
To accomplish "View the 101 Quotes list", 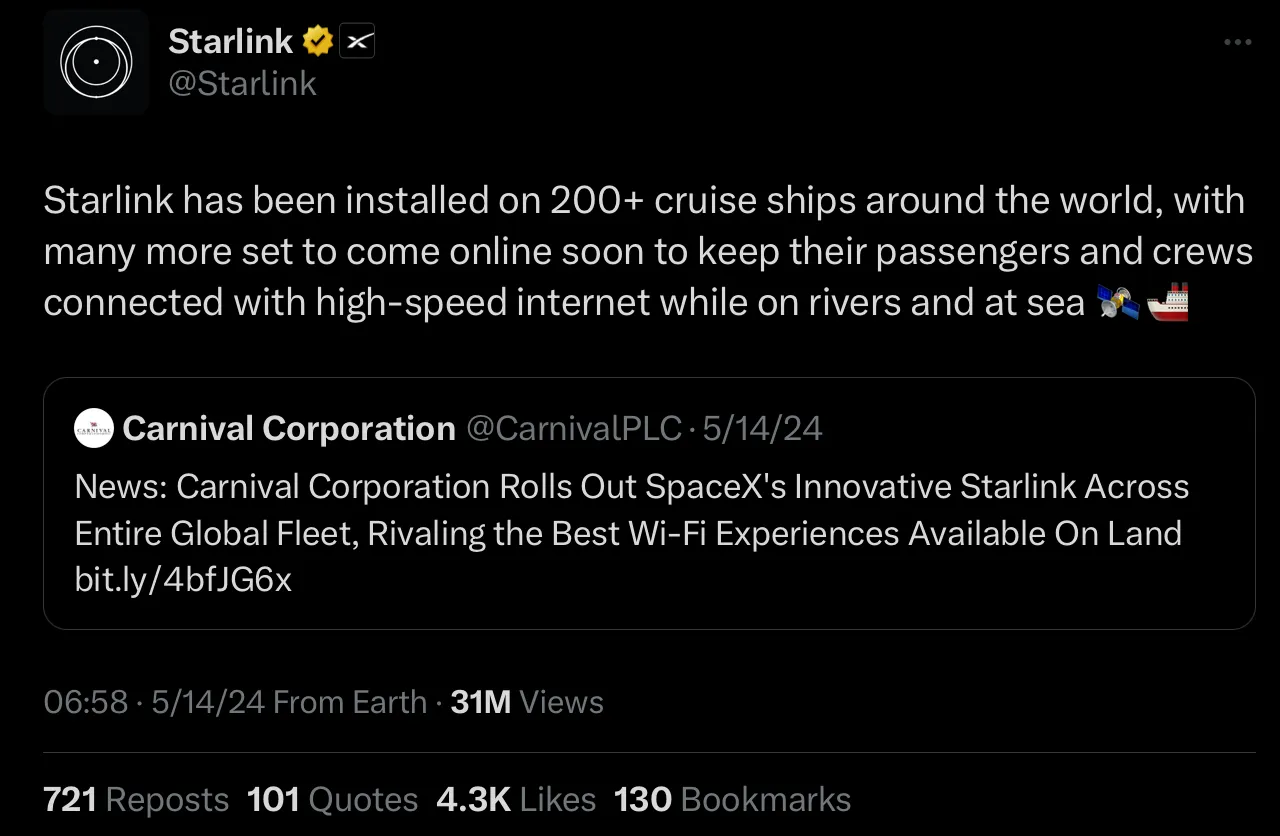I will [332, 799].
